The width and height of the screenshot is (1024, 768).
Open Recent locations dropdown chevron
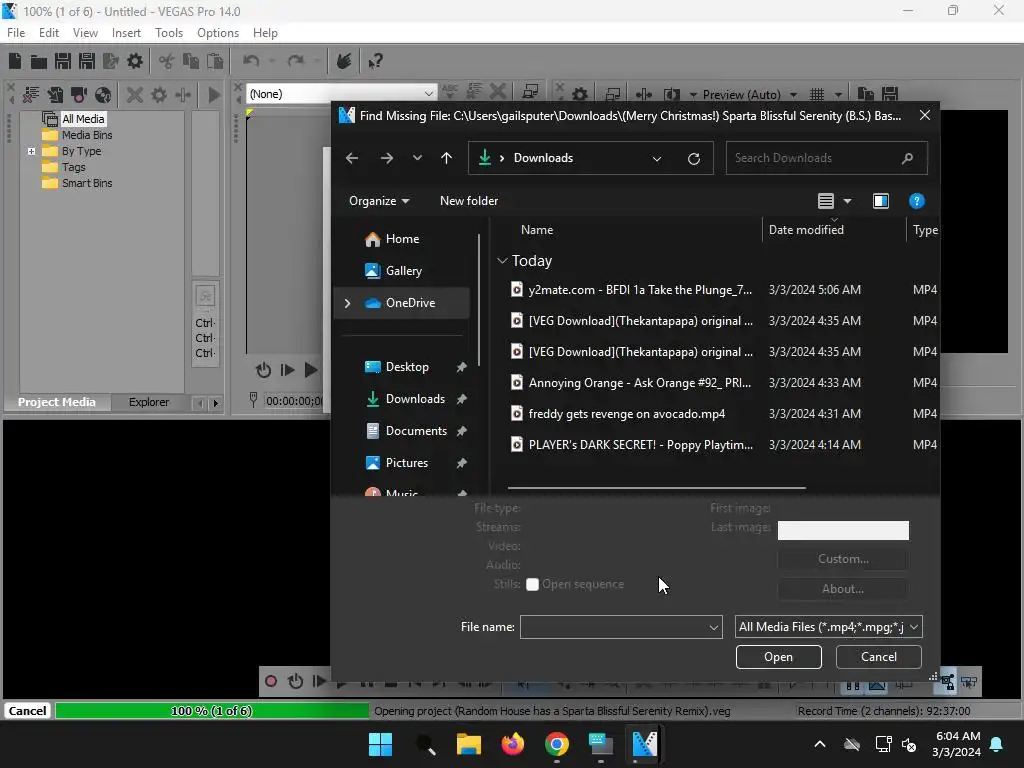click(x=417, y=158)
